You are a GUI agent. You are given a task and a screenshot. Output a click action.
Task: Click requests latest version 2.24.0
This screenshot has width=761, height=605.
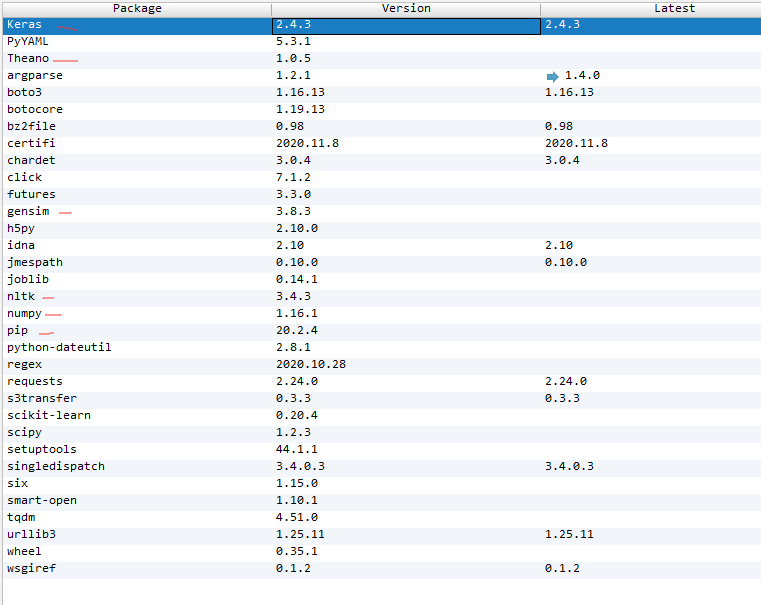pyautogui.click(x=565, y=381)
